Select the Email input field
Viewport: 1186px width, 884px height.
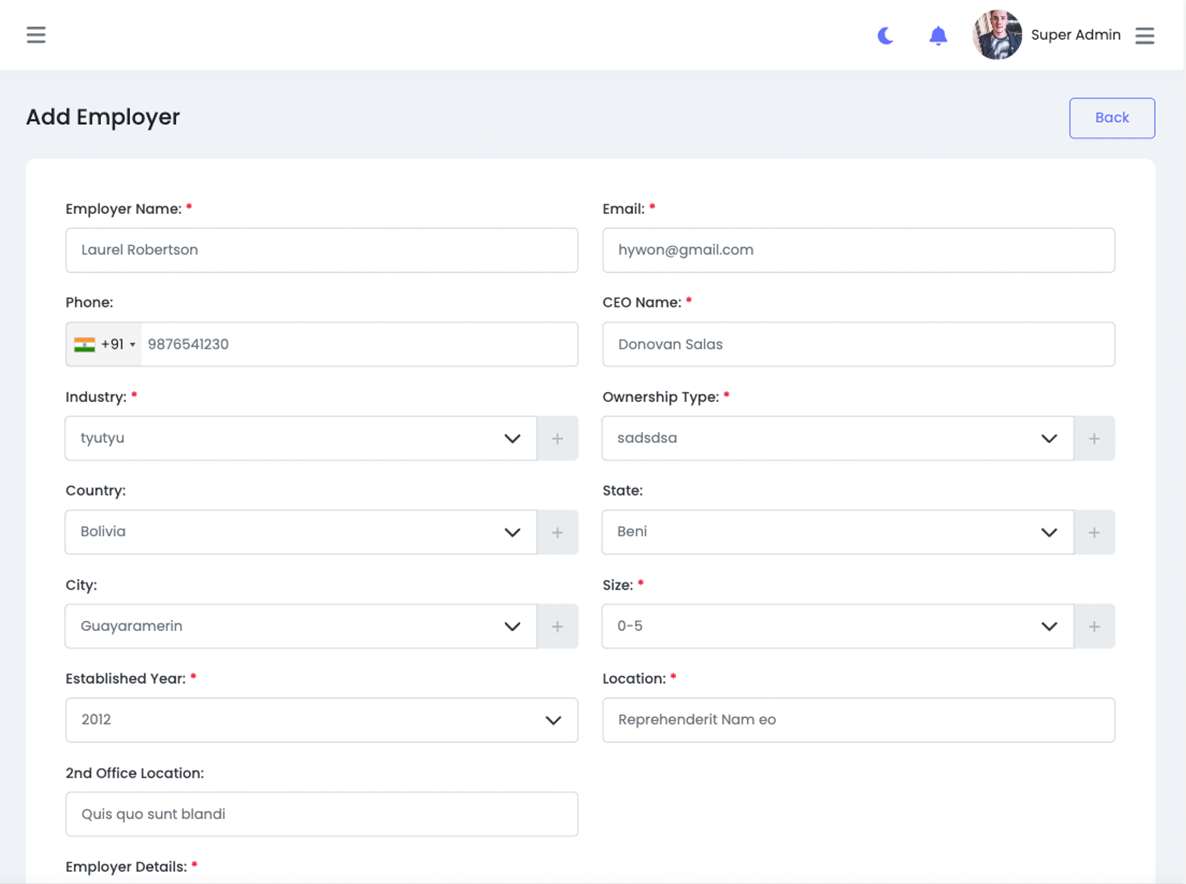pos(858,250)
